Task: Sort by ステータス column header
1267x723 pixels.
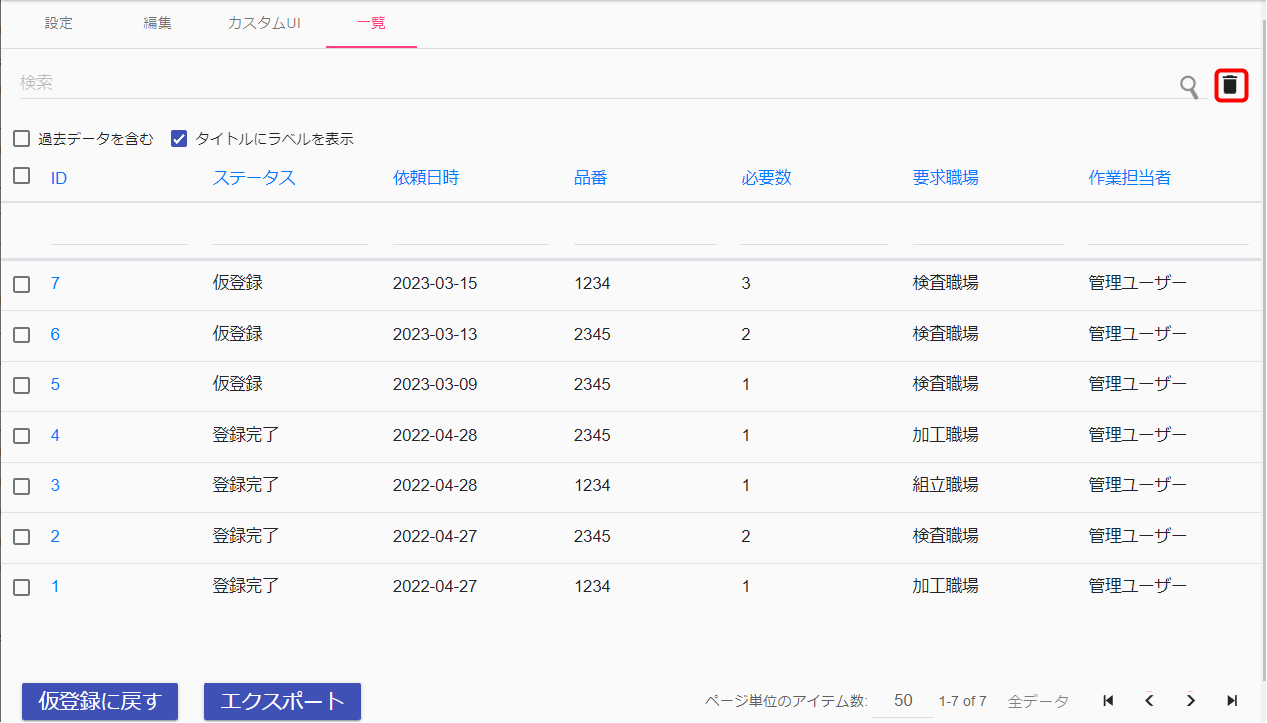Action: 253,178
